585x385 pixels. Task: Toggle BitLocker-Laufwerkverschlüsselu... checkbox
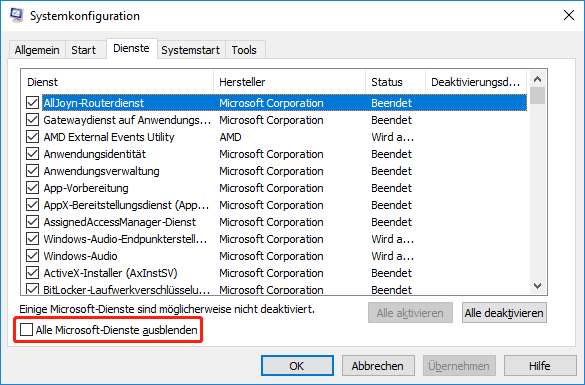coord(32,289)
